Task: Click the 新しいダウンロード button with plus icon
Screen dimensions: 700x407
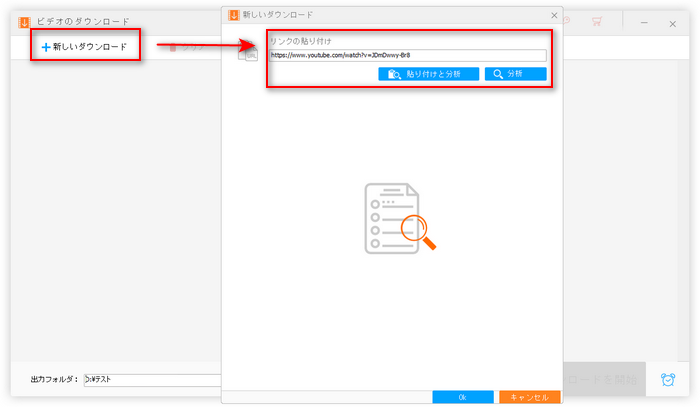Action: [84, 46]
